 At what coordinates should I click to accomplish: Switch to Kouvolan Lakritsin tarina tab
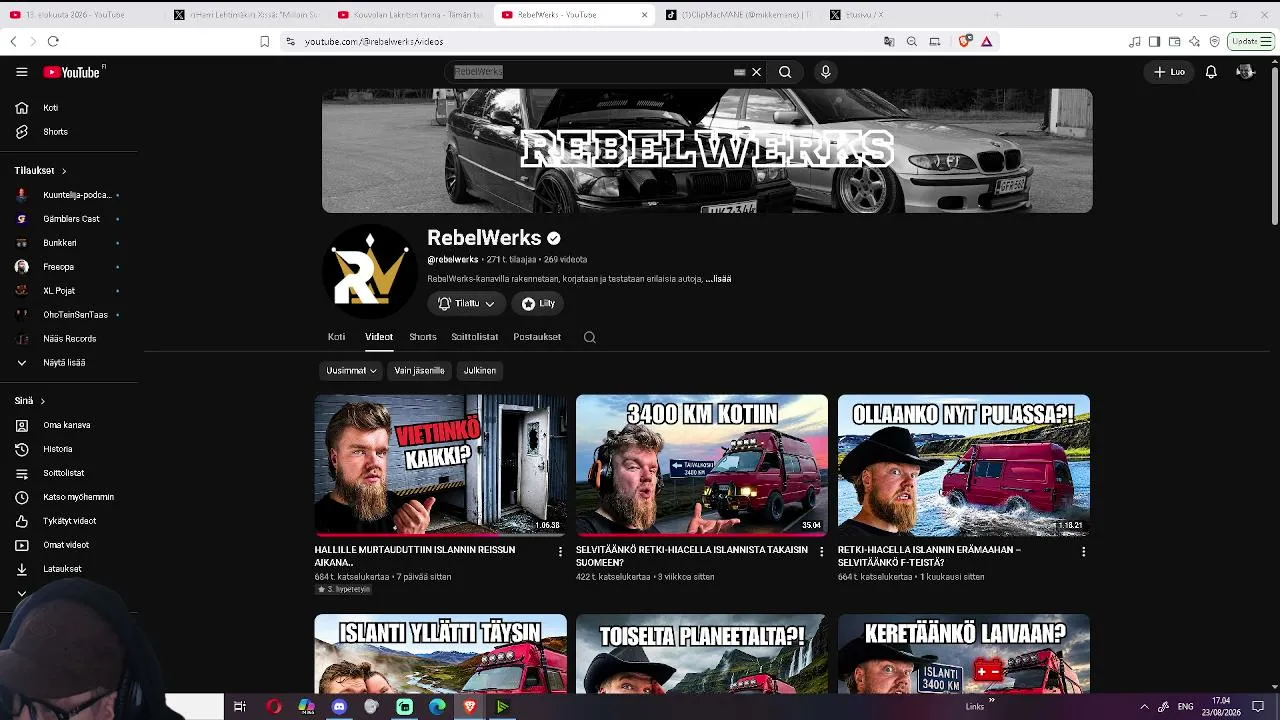pyautogui.click(x=409, y=14)
